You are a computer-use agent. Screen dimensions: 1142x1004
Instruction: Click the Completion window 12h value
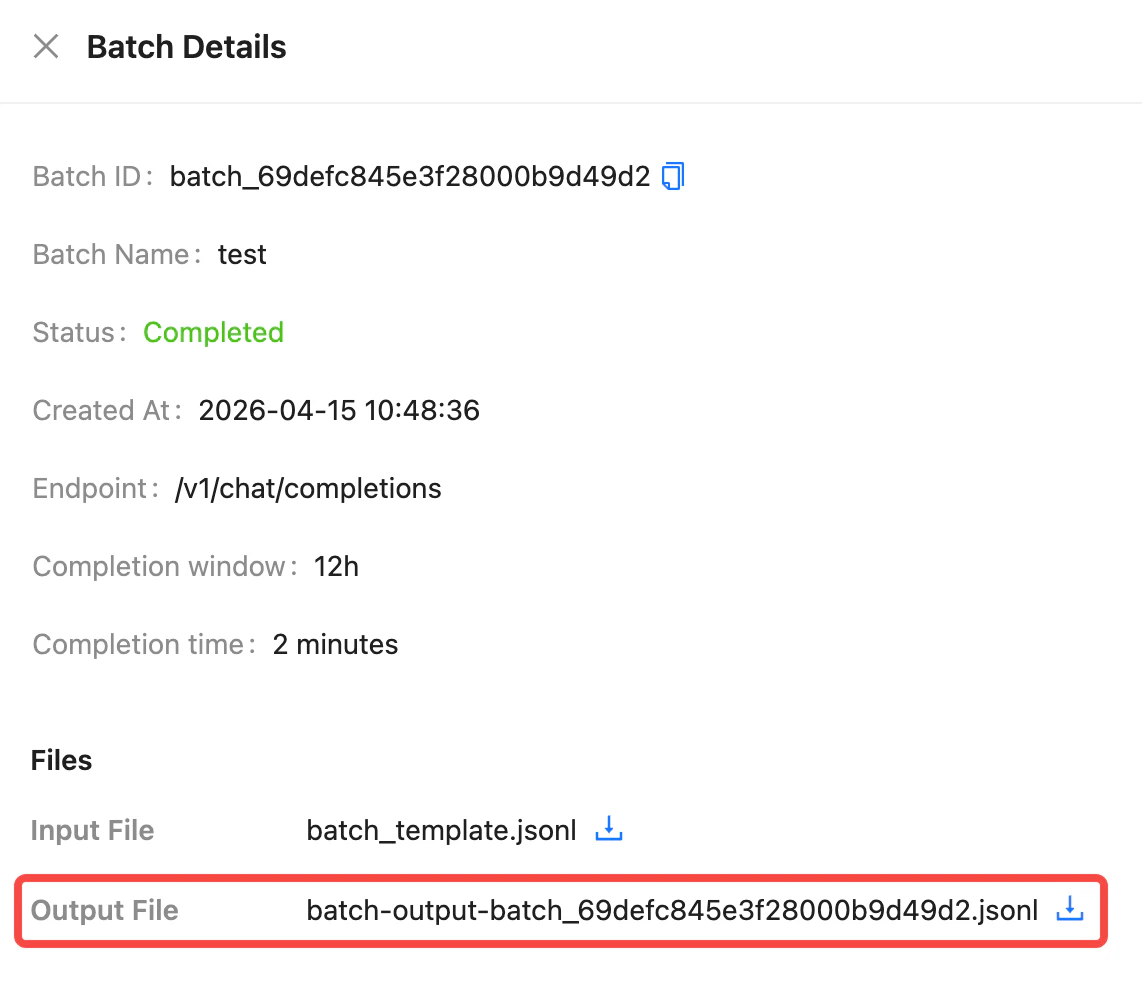pos(336,566)
